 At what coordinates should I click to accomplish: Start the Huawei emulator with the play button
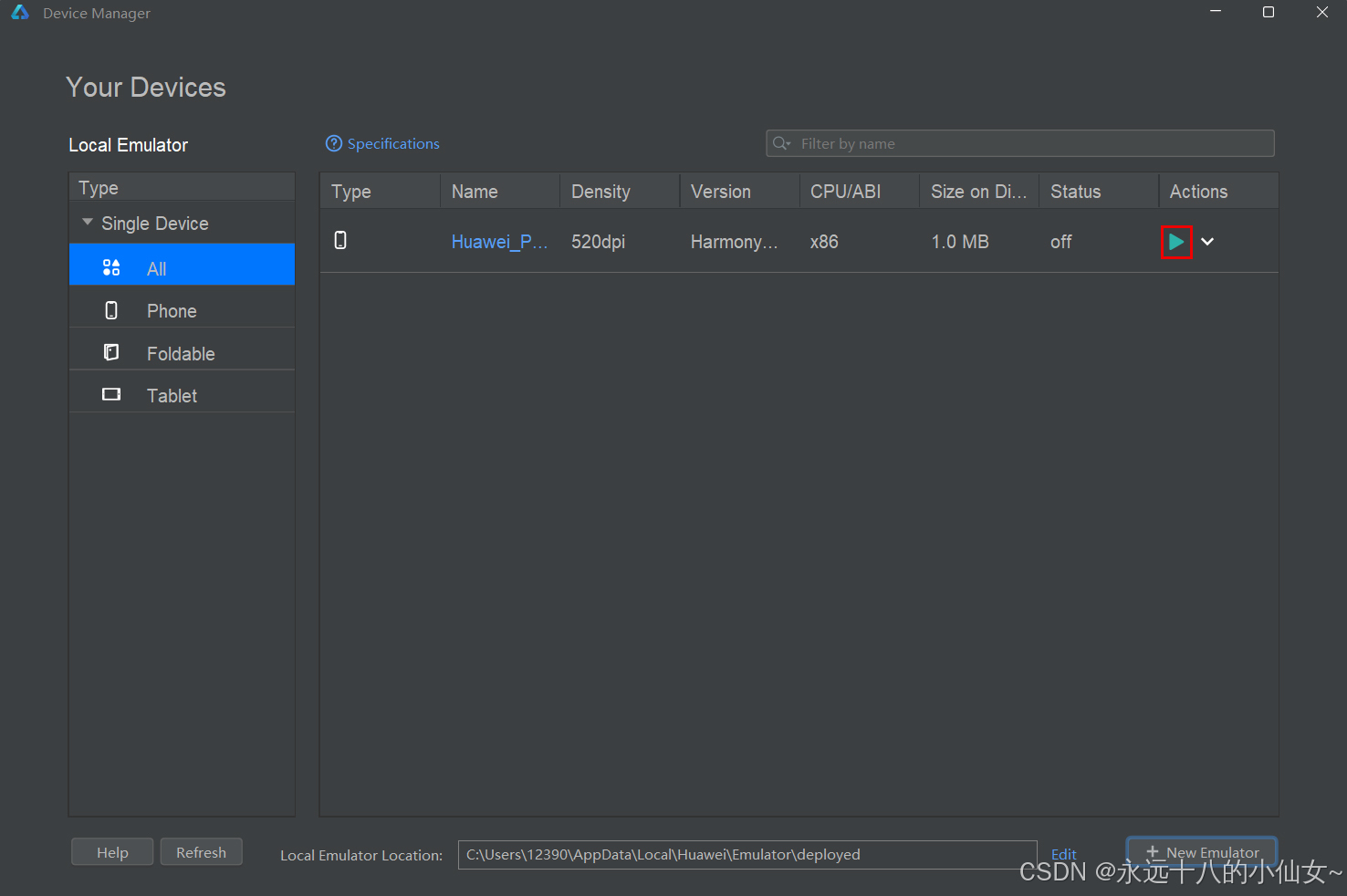[1176, 242]
